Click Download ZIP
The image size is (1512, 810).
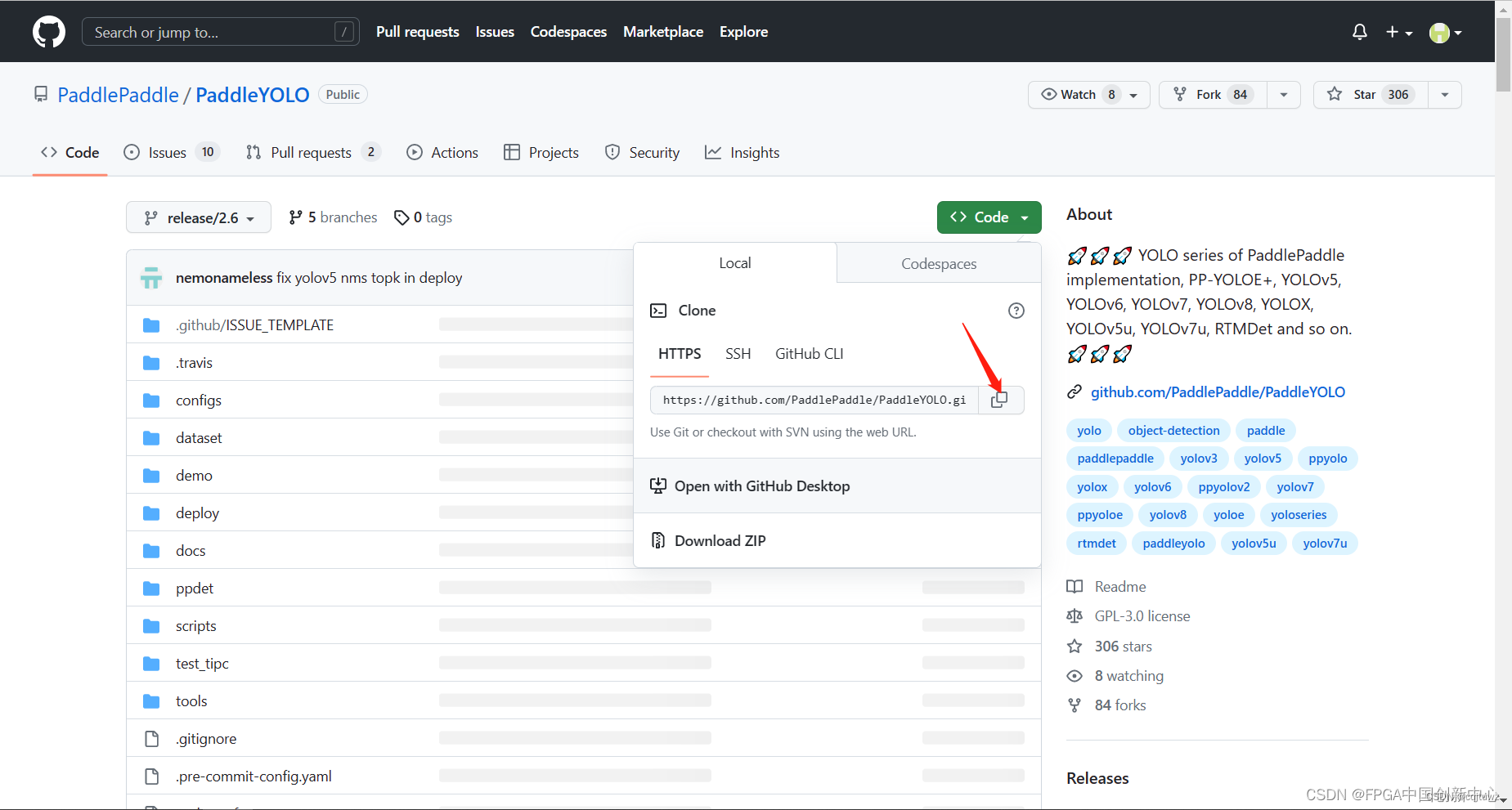[837, 541]
